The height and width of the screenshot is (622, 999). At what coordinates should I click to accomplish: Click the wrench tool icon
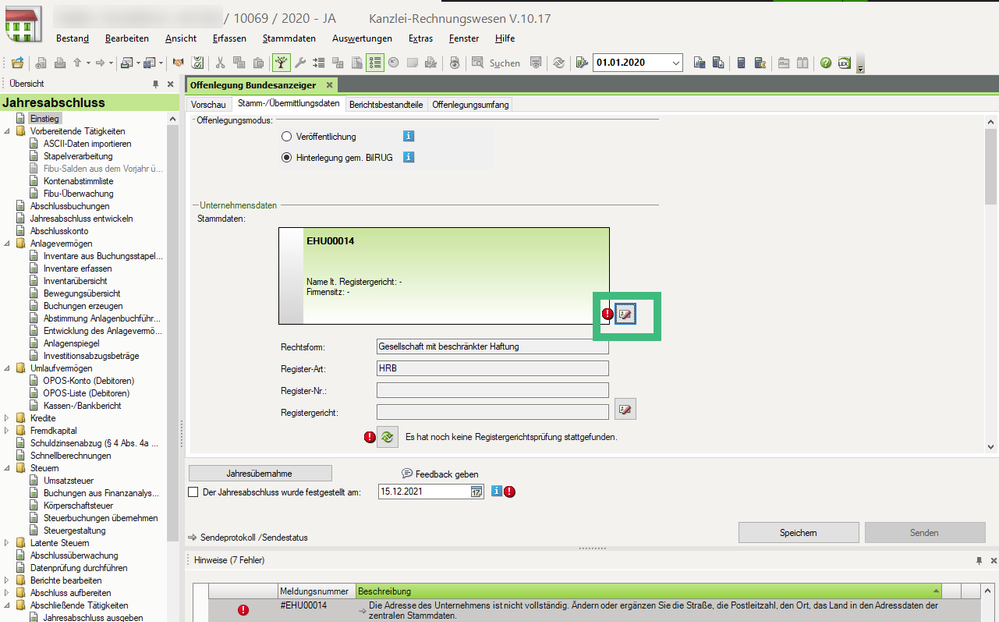[299, 62]
